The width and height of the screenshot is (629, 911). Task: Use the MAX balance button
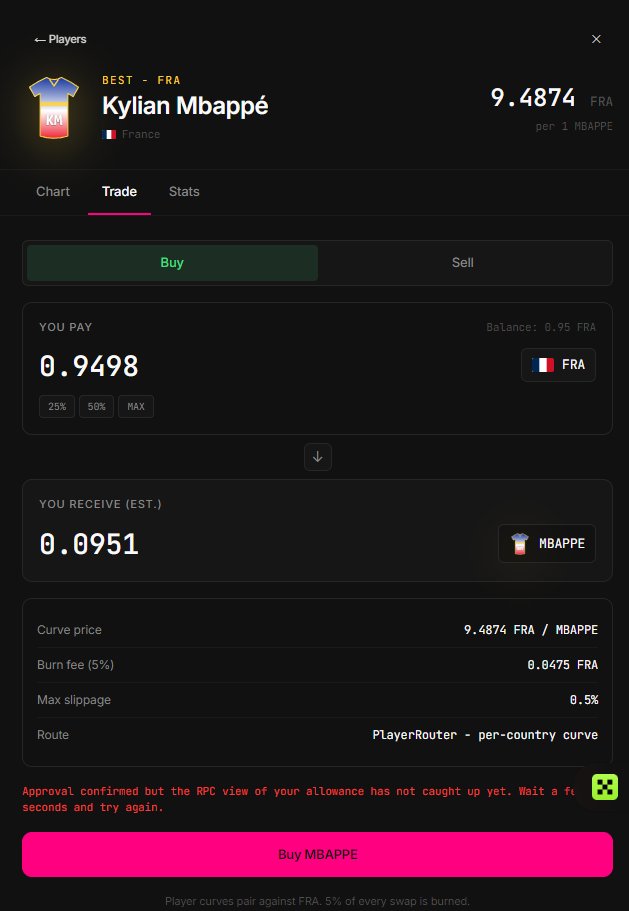tap(136, 407)
